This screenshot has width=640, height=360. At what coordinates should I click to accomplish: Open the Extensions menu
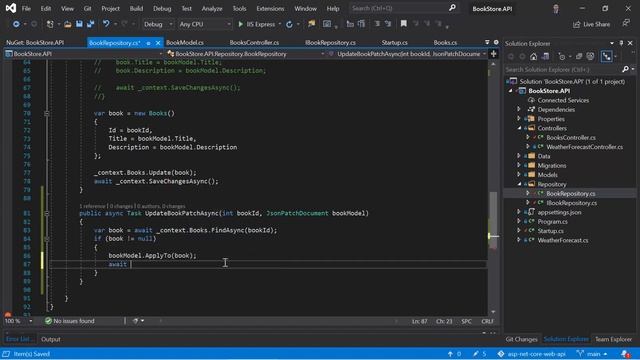click(270, 8)
